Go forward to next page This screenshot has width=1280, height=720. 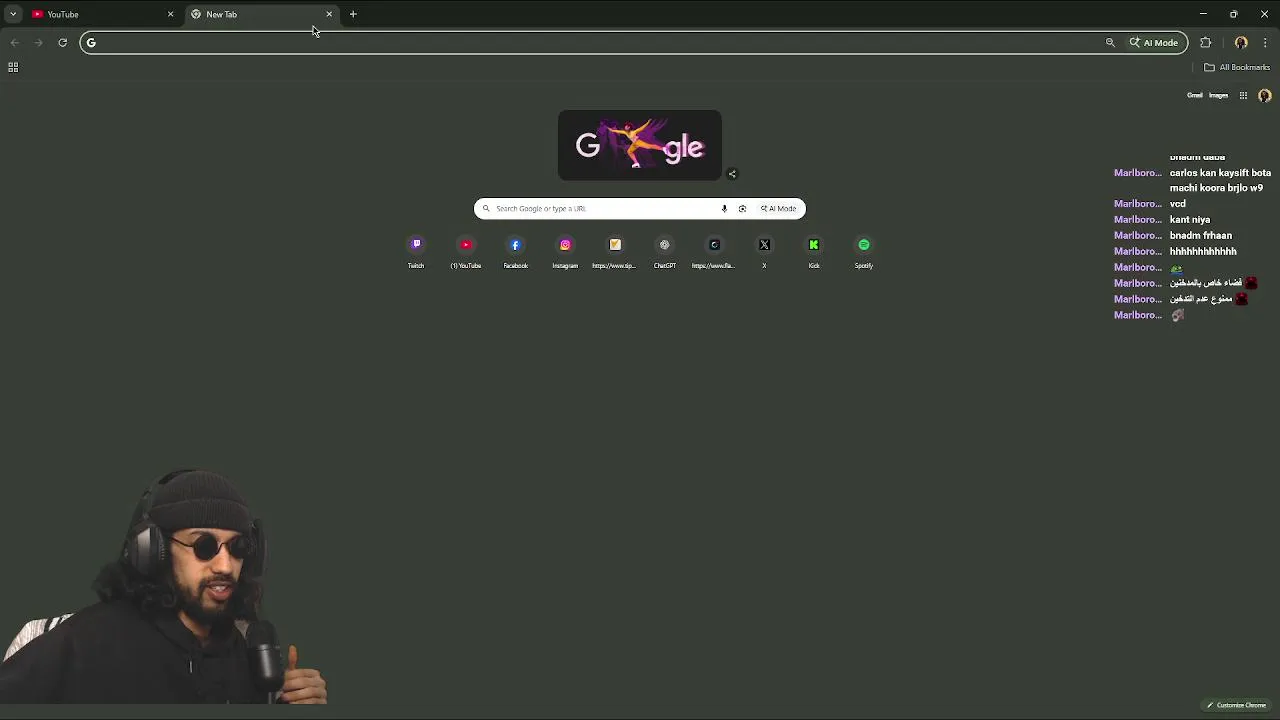click(x=38, y=43)
